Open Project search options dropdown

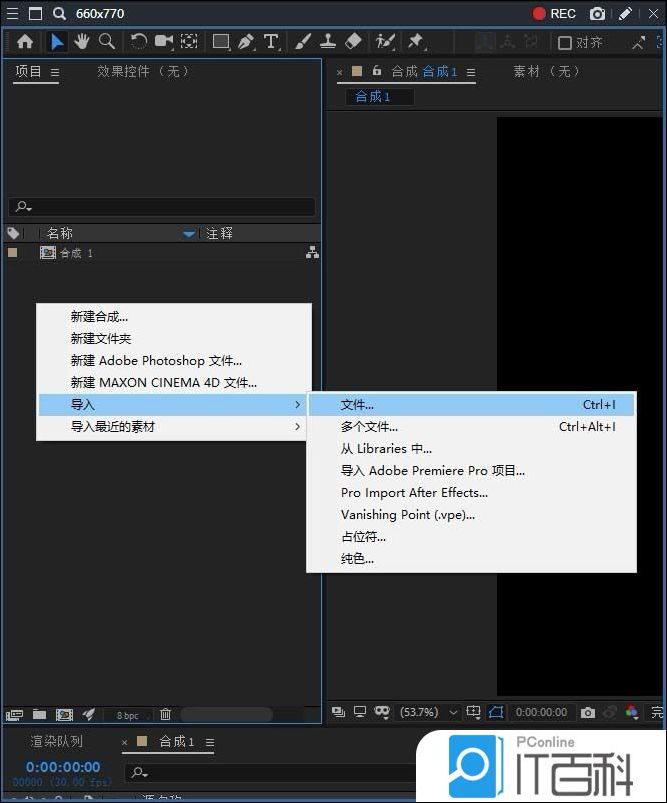[x=24, y=207]
